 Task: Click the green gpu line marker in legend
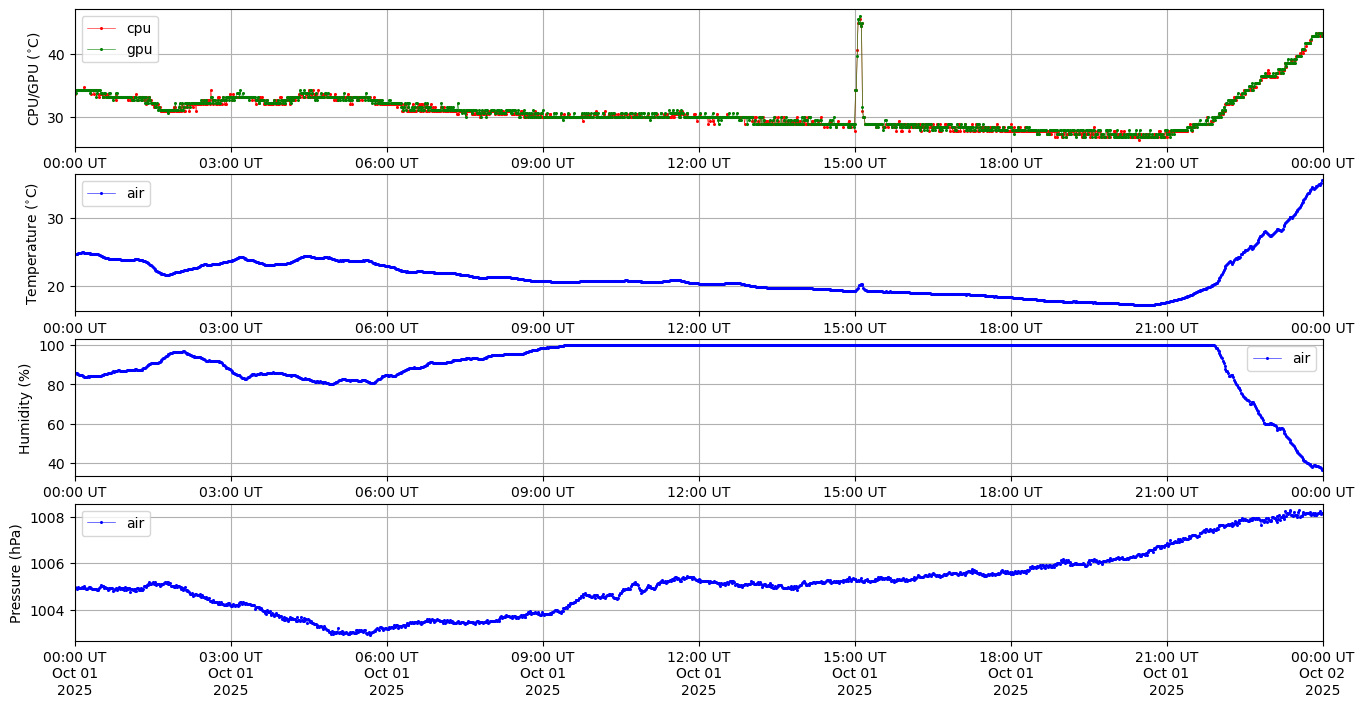click(x=102, y=49)
